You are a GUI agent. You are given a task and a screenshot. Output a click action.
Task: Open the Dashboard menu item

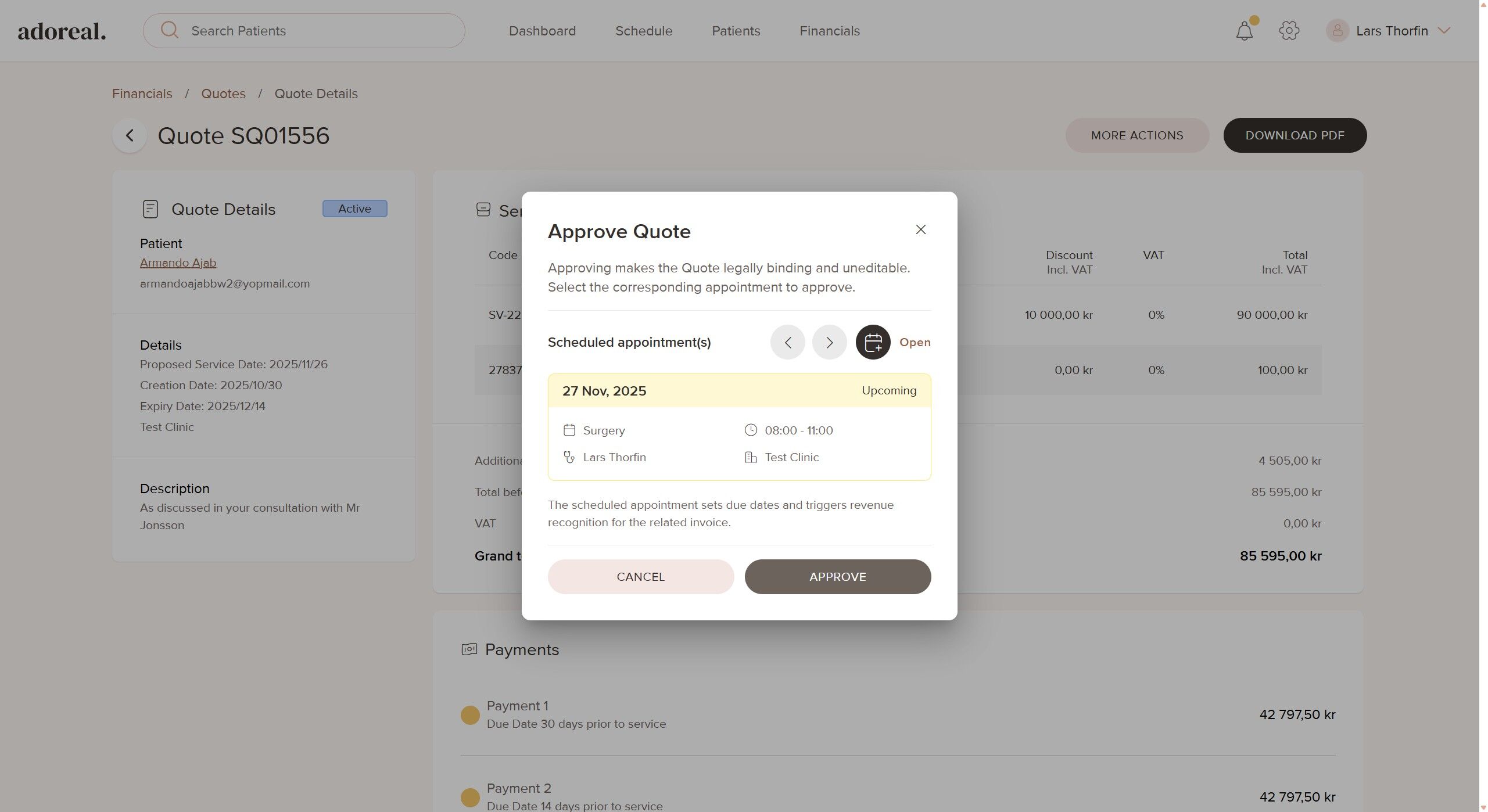coord(542,31)
